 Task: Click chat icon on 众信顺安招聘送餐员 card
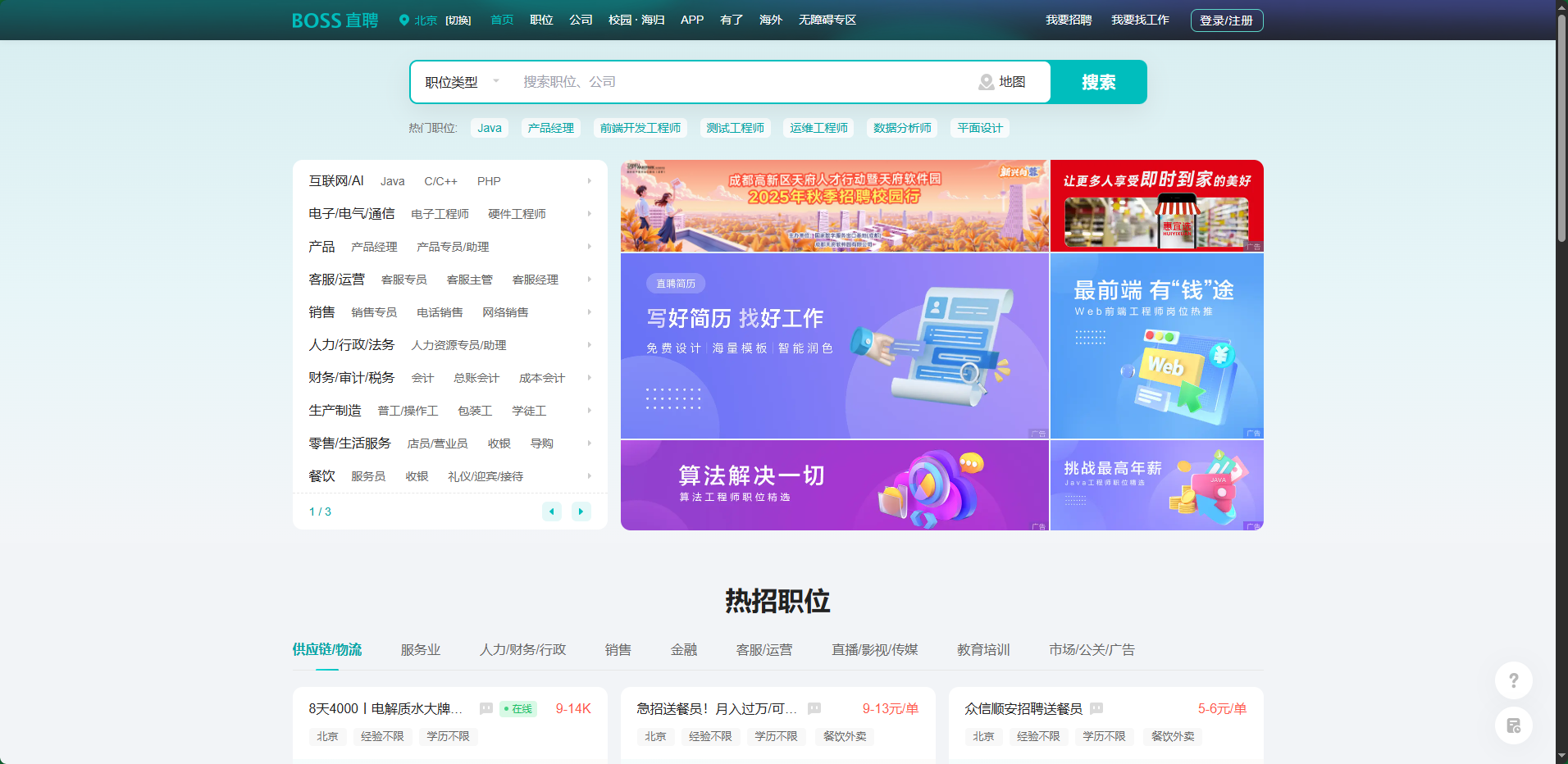[1096, 708]
